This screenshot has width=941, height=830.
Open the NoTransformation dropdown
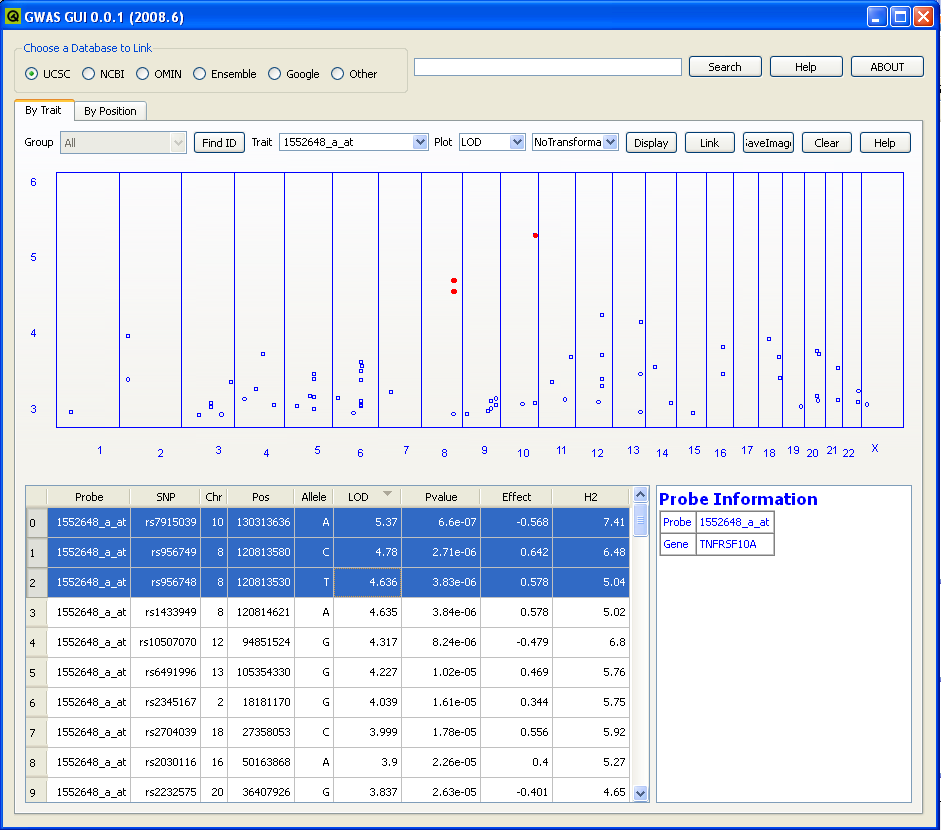click(610, 143)
